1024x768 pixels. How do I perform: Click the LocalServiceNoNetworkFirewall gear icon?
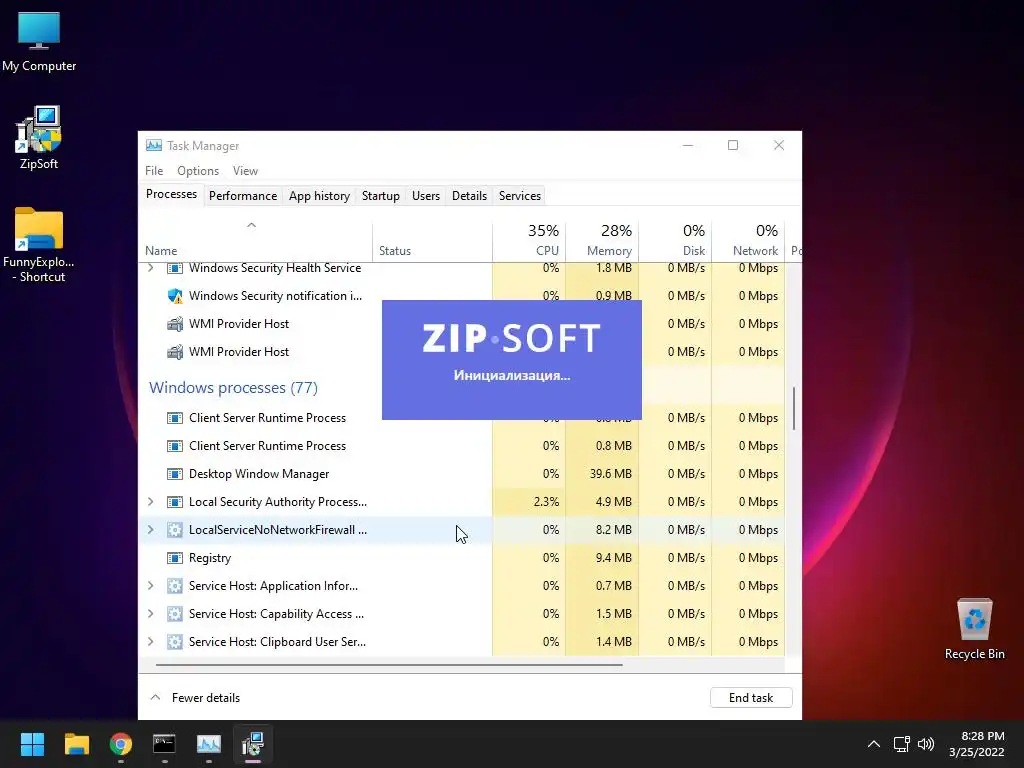point(174,530)
